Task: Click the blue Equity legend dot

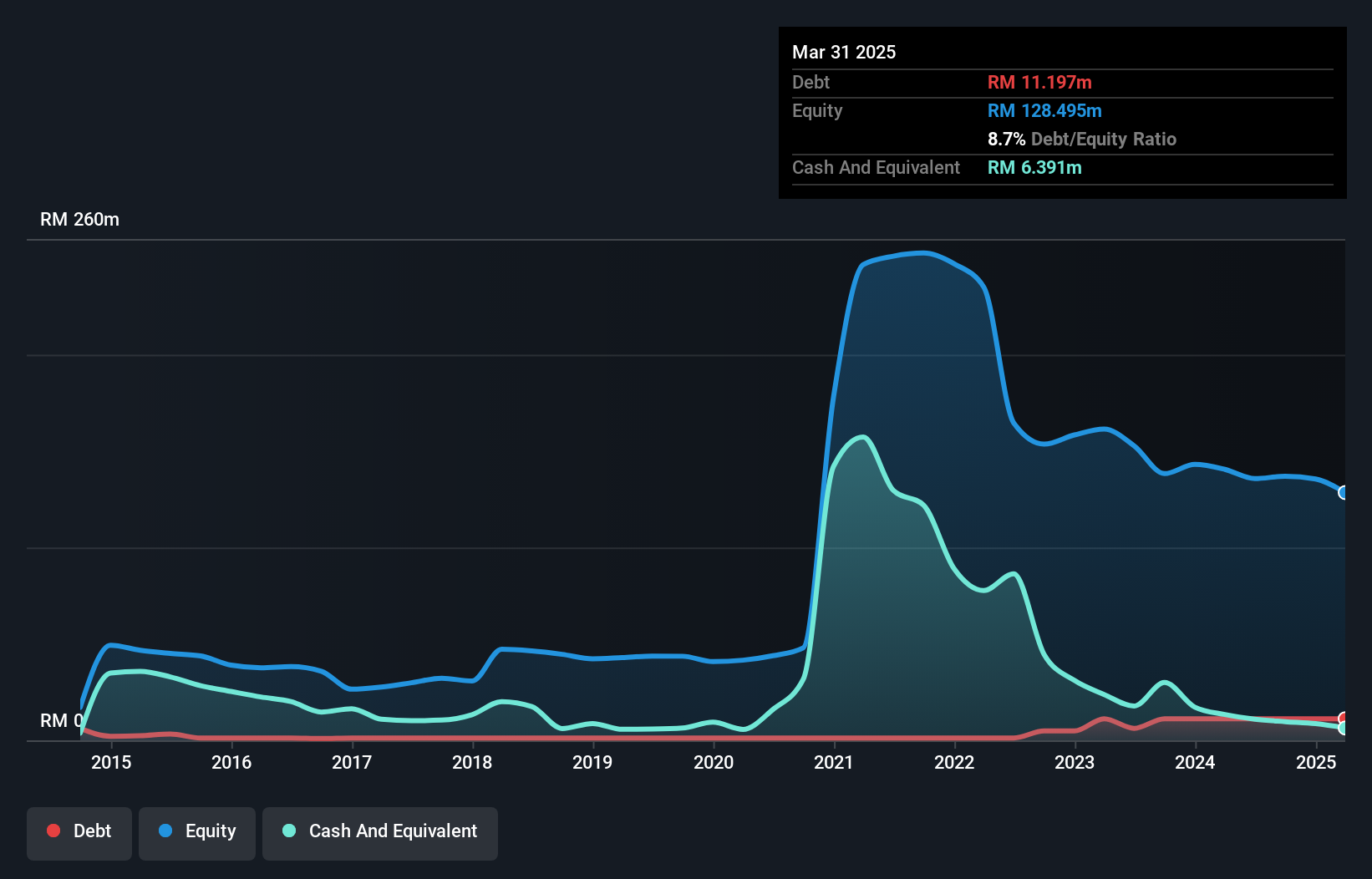Action: click(165, 831)
